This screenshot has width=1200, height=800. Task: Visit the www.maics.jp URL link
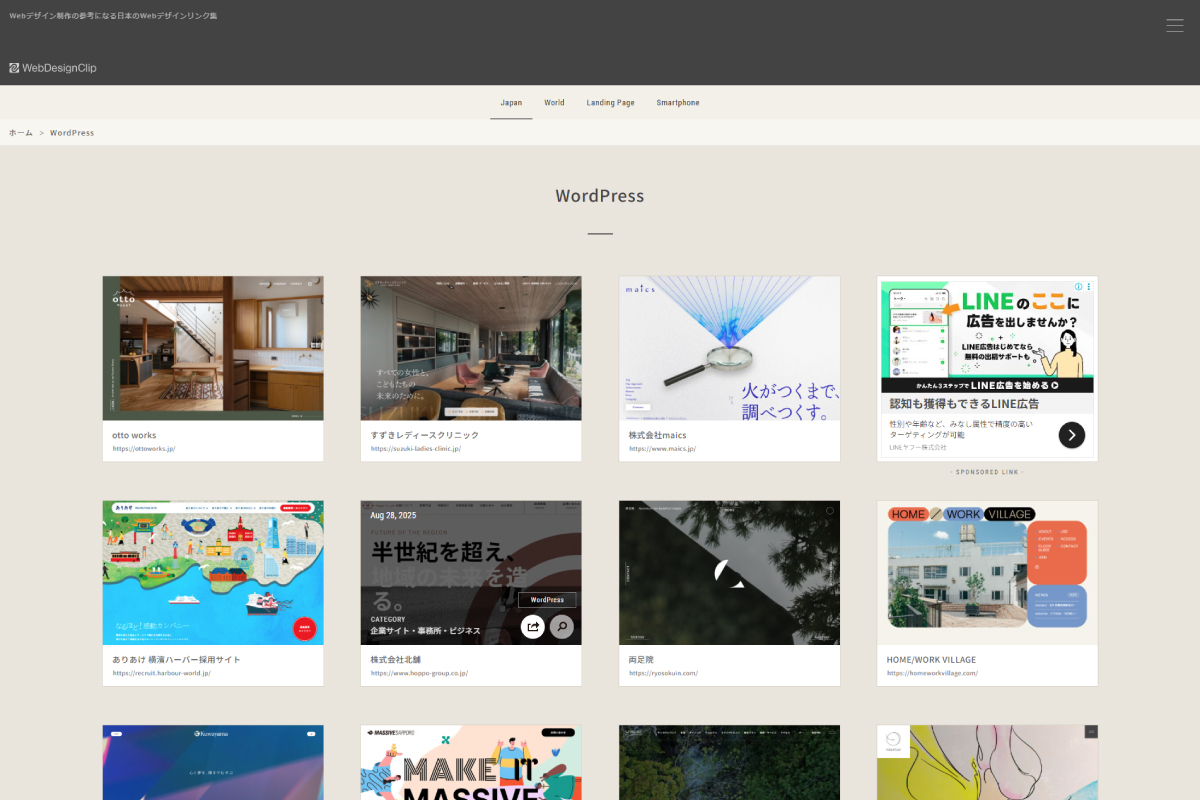tap(662, 449)
